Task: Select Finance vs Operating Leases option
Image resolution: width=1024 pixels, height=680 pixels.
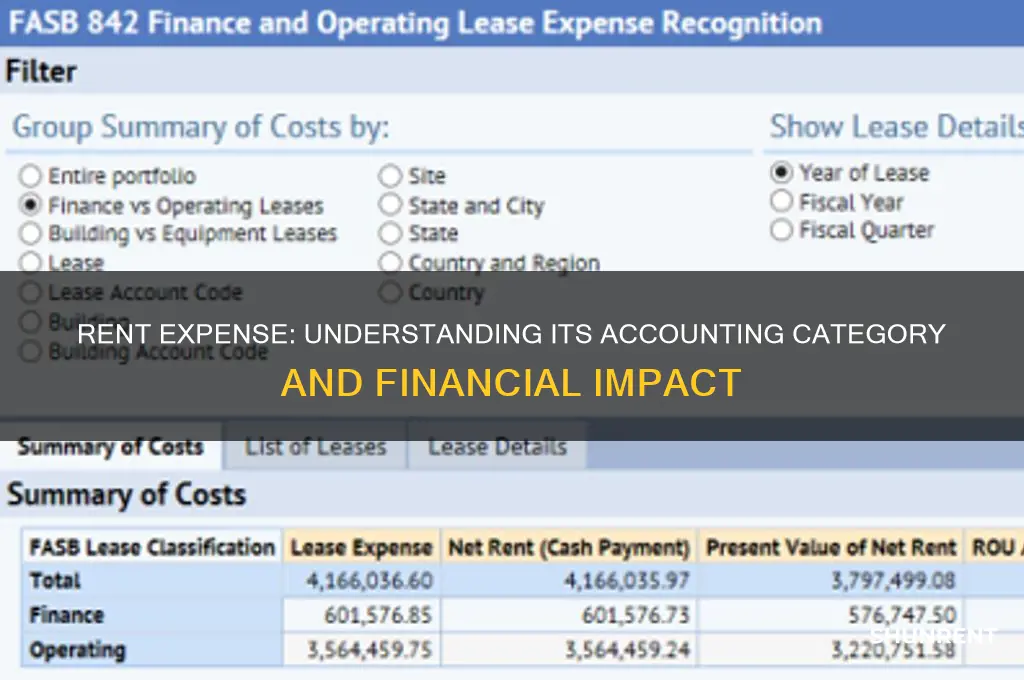Action: [31, 205]
